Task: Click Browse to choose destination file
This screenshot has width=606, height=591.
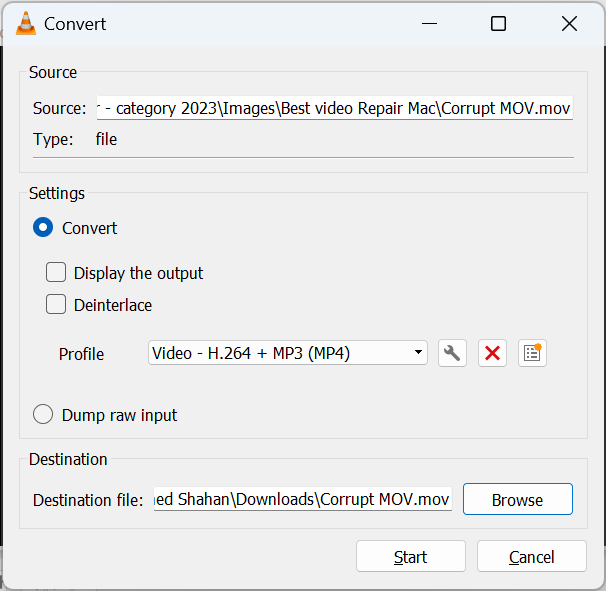Action: 517,499
